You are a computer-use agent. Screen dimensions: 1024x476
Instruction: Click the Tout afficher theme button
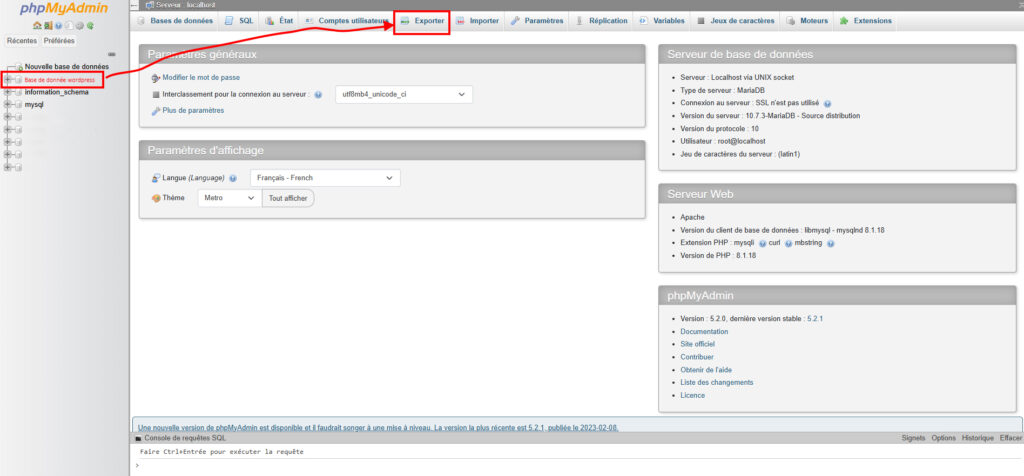tap(288, 198)
